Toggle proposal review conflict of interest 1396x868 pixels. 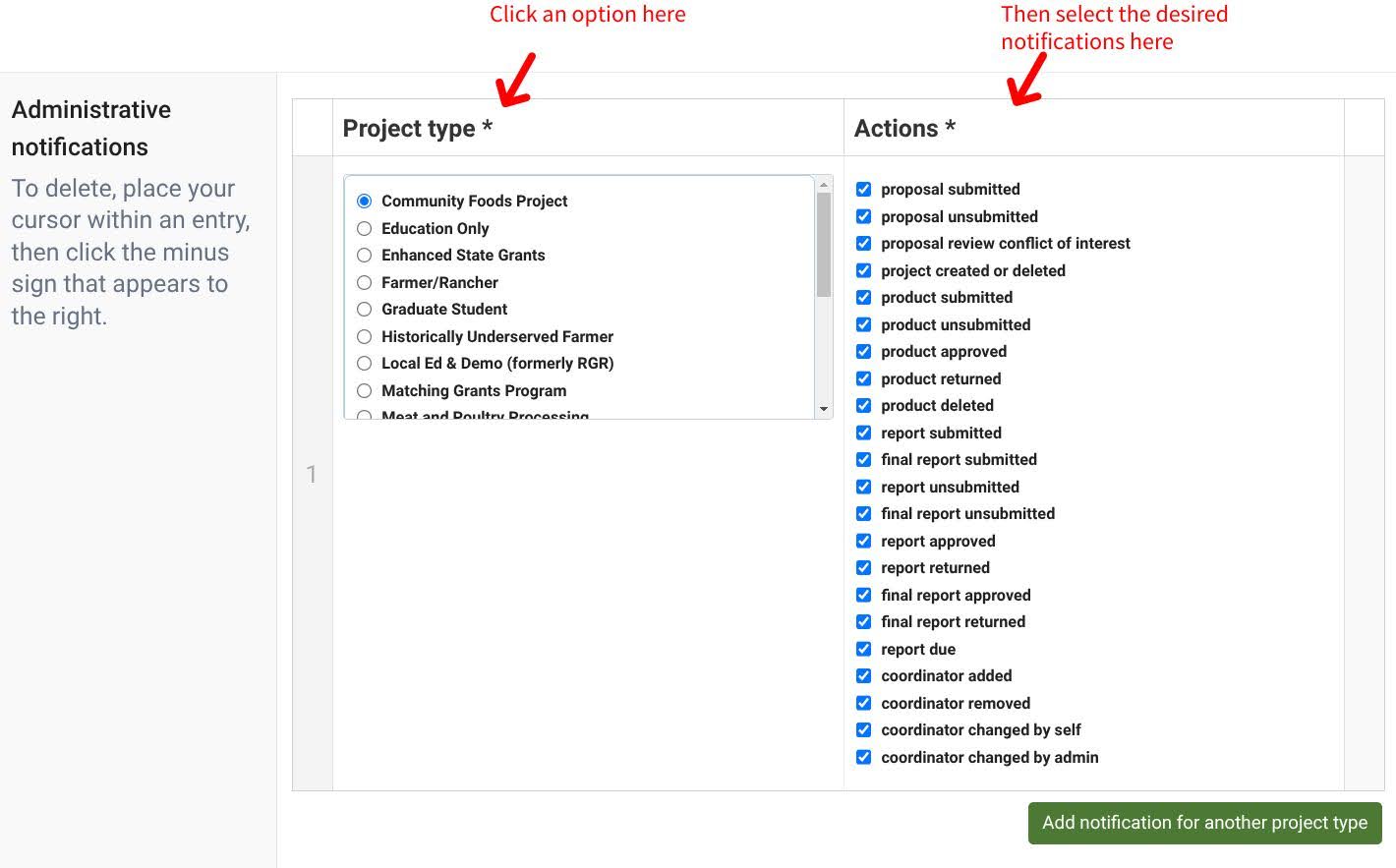[x=863, y=243]
